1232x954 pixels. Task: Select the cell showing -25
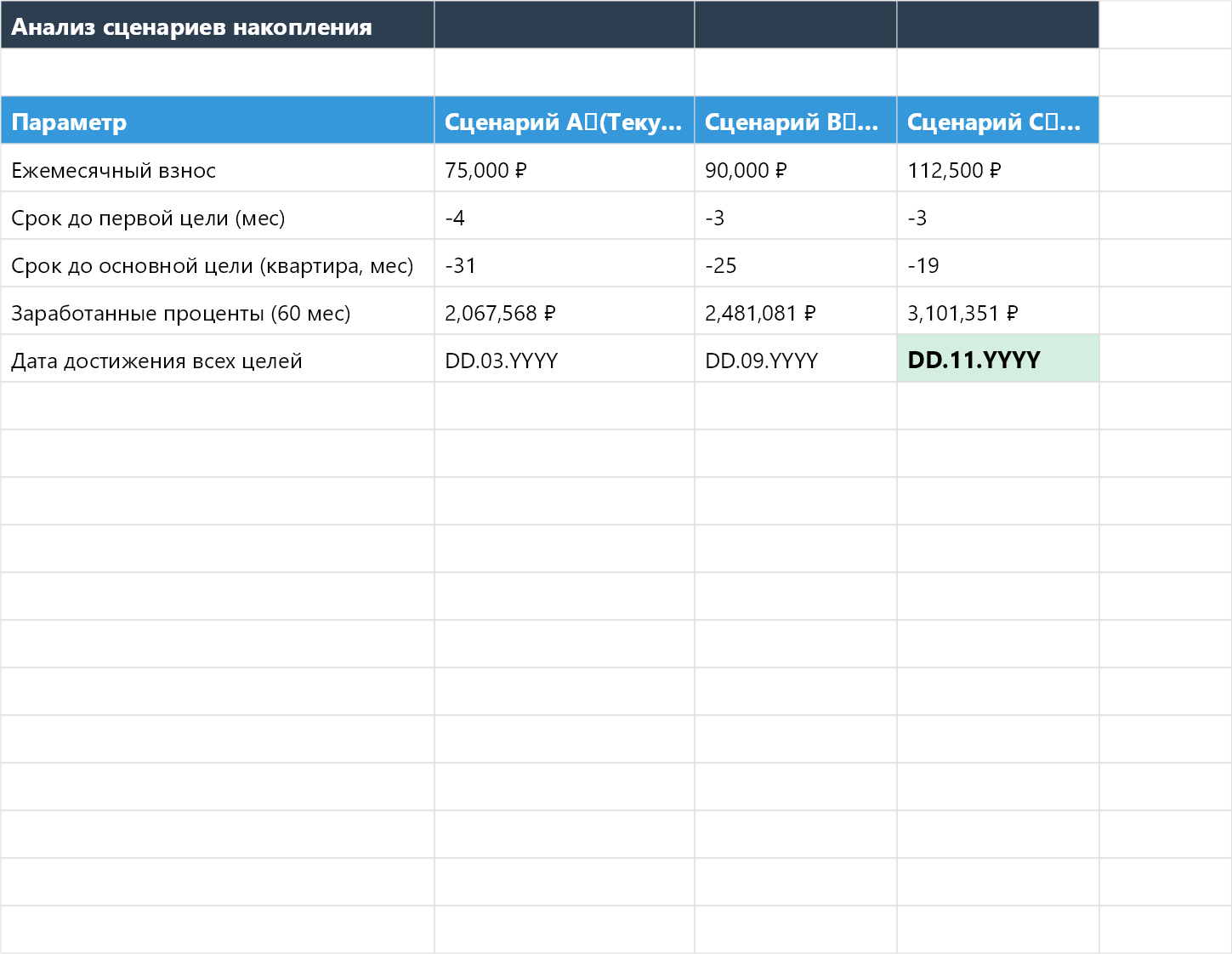[x=795, y=265]
